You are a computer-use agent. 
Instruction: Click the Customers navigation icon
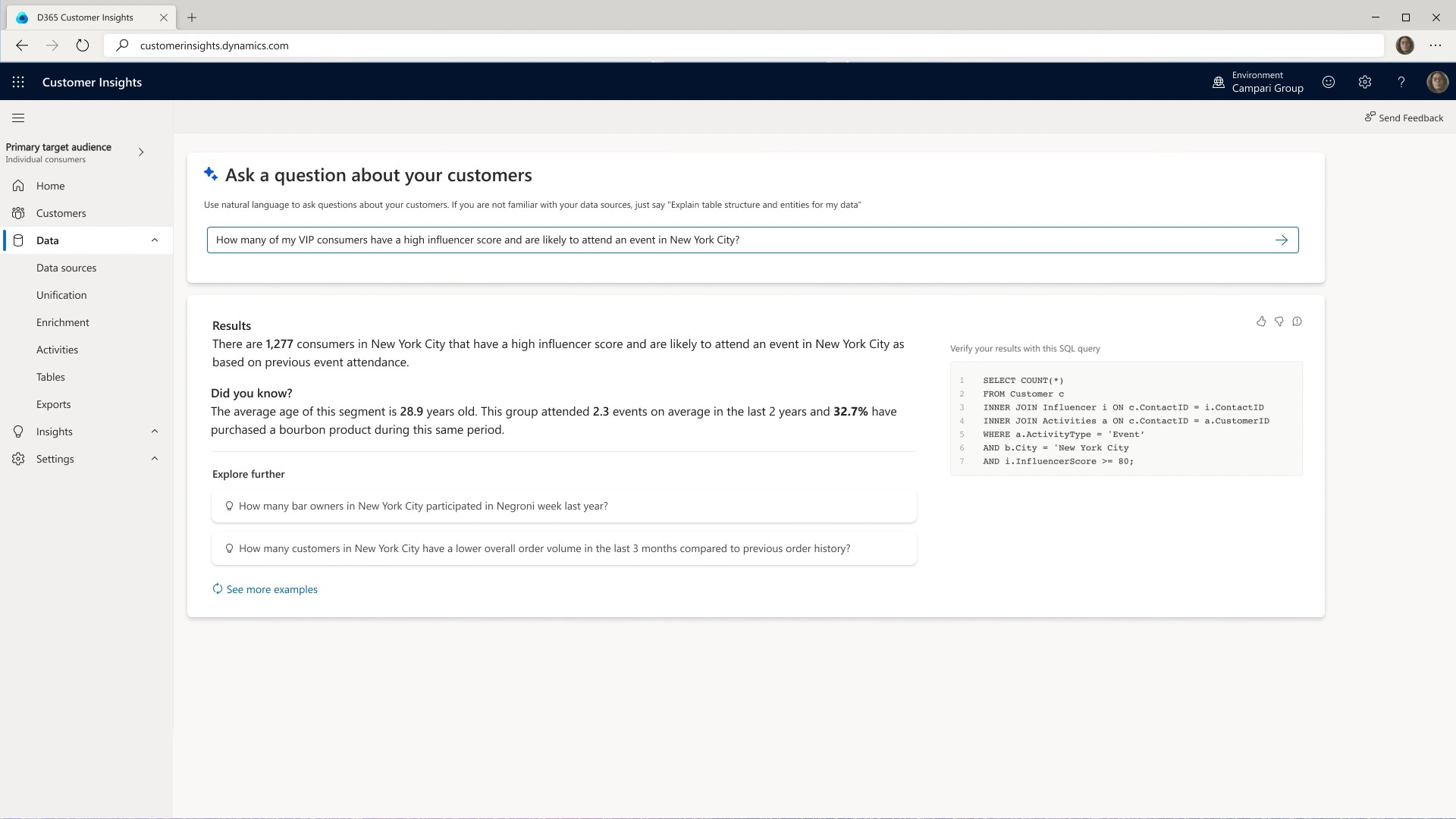pos(18,213)
